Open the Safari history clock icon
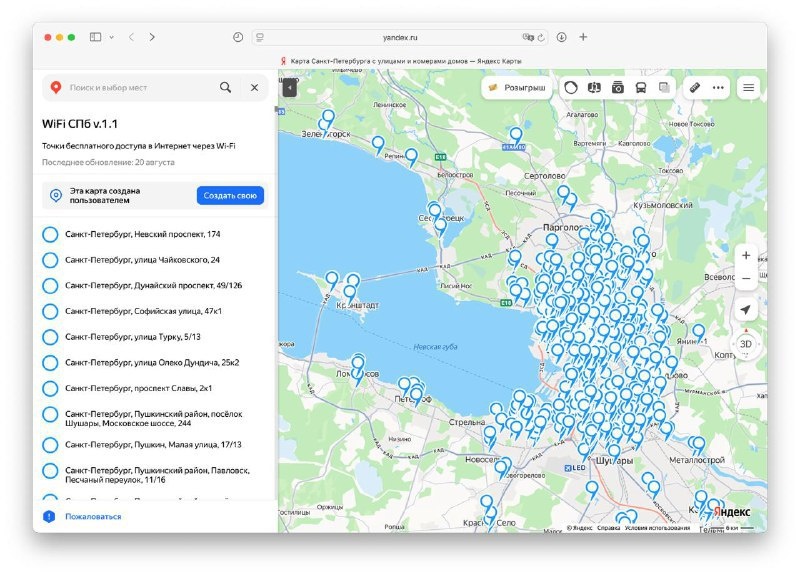Viewport: 800px width, 576px height. (x=238, y=37)
